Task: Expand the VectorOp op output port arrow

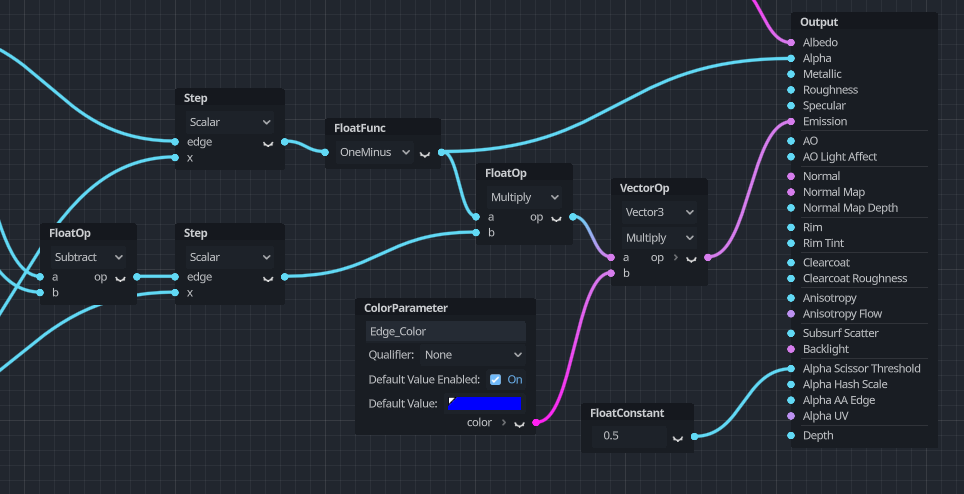Action: (675, 258)
